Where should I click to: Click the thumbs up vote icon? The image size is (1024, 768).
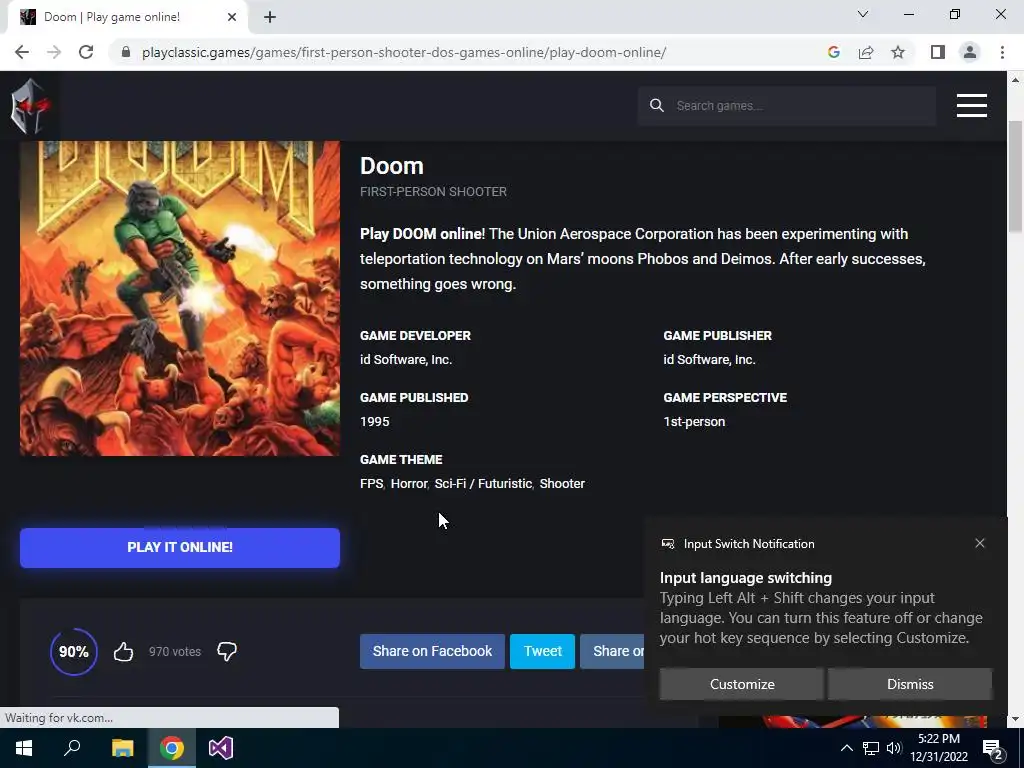coord(123,651)
